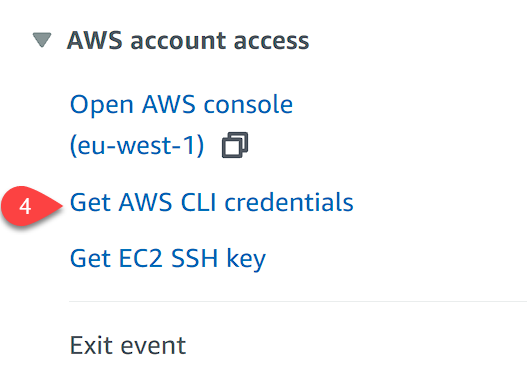Click the gray disclosure triangle
The image size is (527, 387).
pyautogui.click(x=42, y=40)
